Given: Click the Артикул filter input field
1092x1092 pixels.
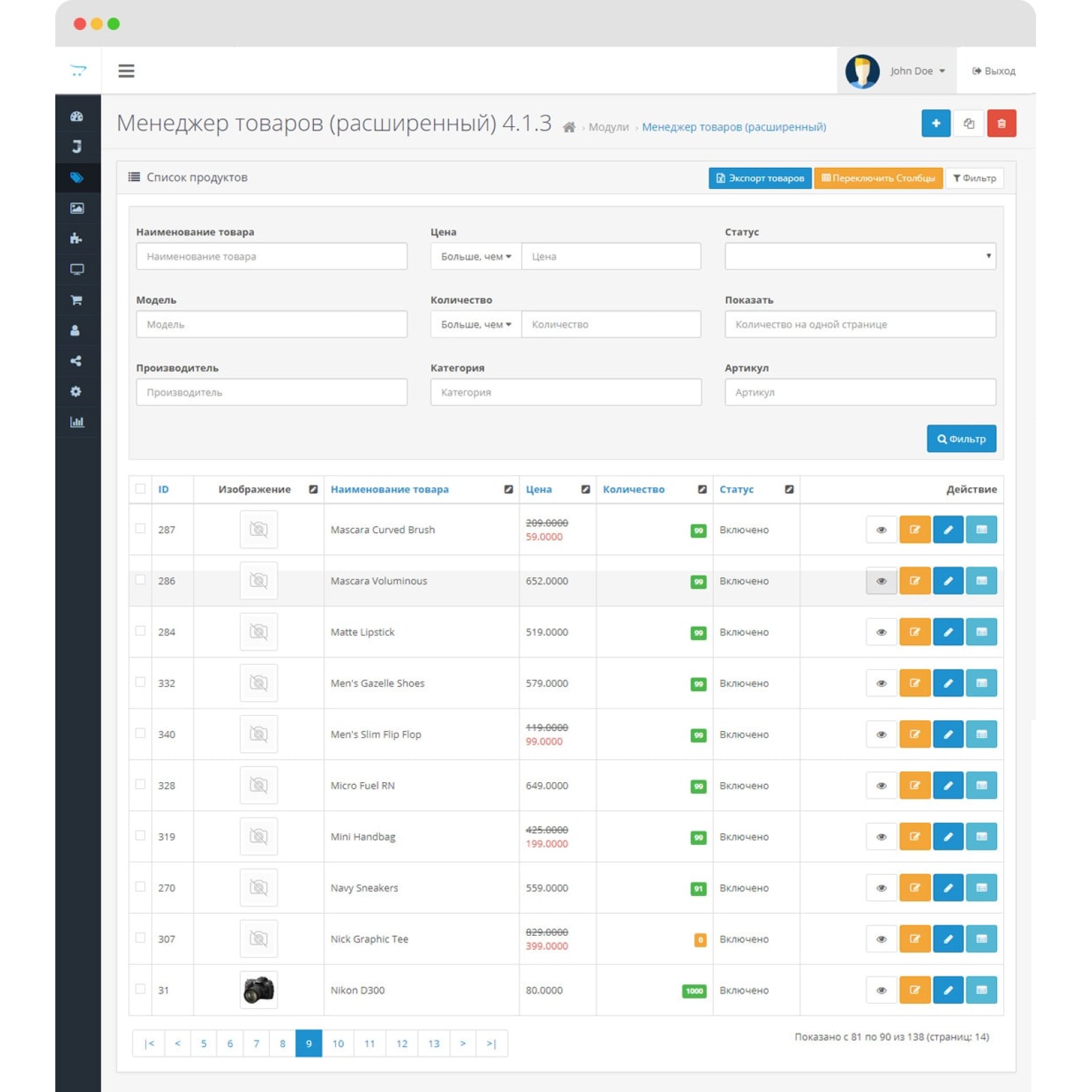Looking at the screenshot, I should pos(860,392).
